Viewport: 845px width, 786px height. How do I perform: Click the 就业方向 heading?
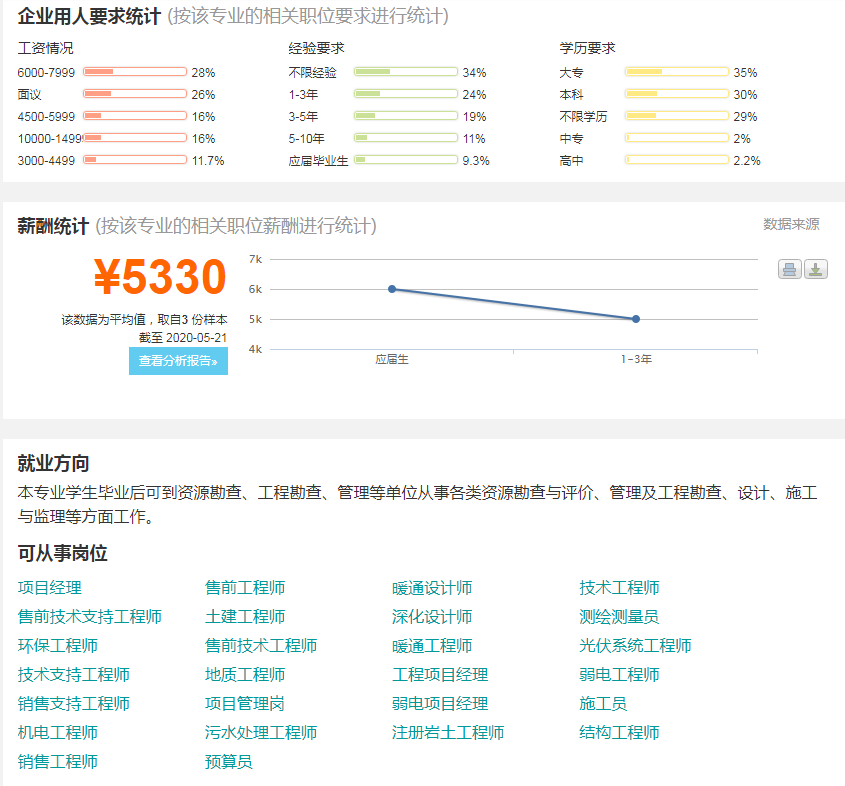(x=53, y=463)
